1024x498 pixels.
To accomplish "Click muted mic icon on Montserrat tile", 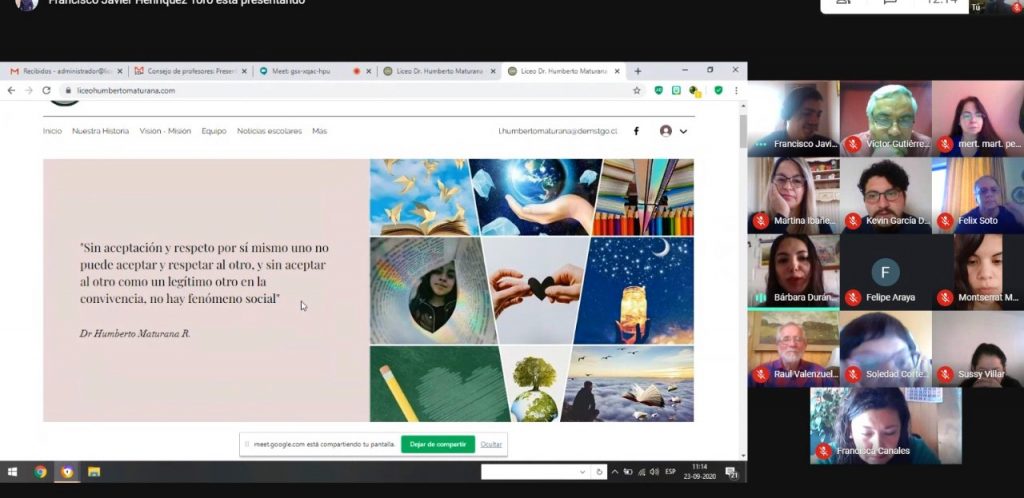I will point(944,298).
